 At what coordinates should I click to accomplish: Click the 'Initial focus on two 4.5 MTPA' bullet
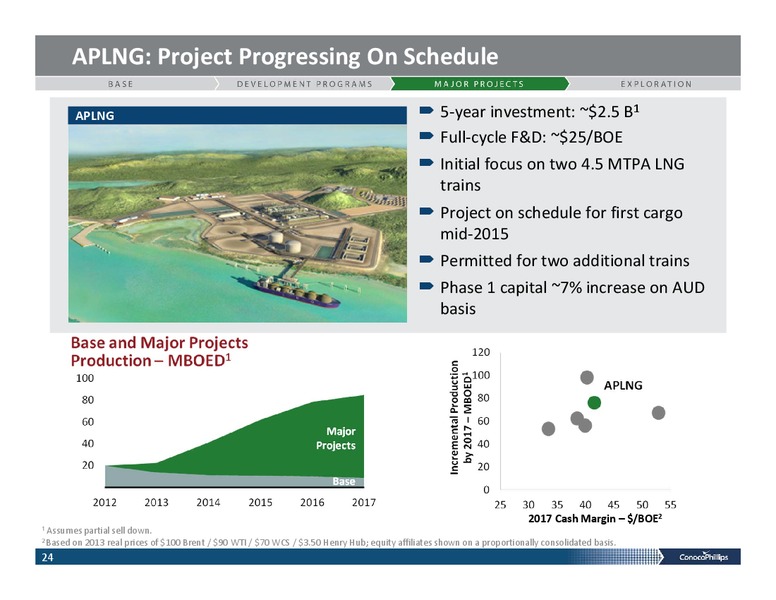[x=562, y=174]
